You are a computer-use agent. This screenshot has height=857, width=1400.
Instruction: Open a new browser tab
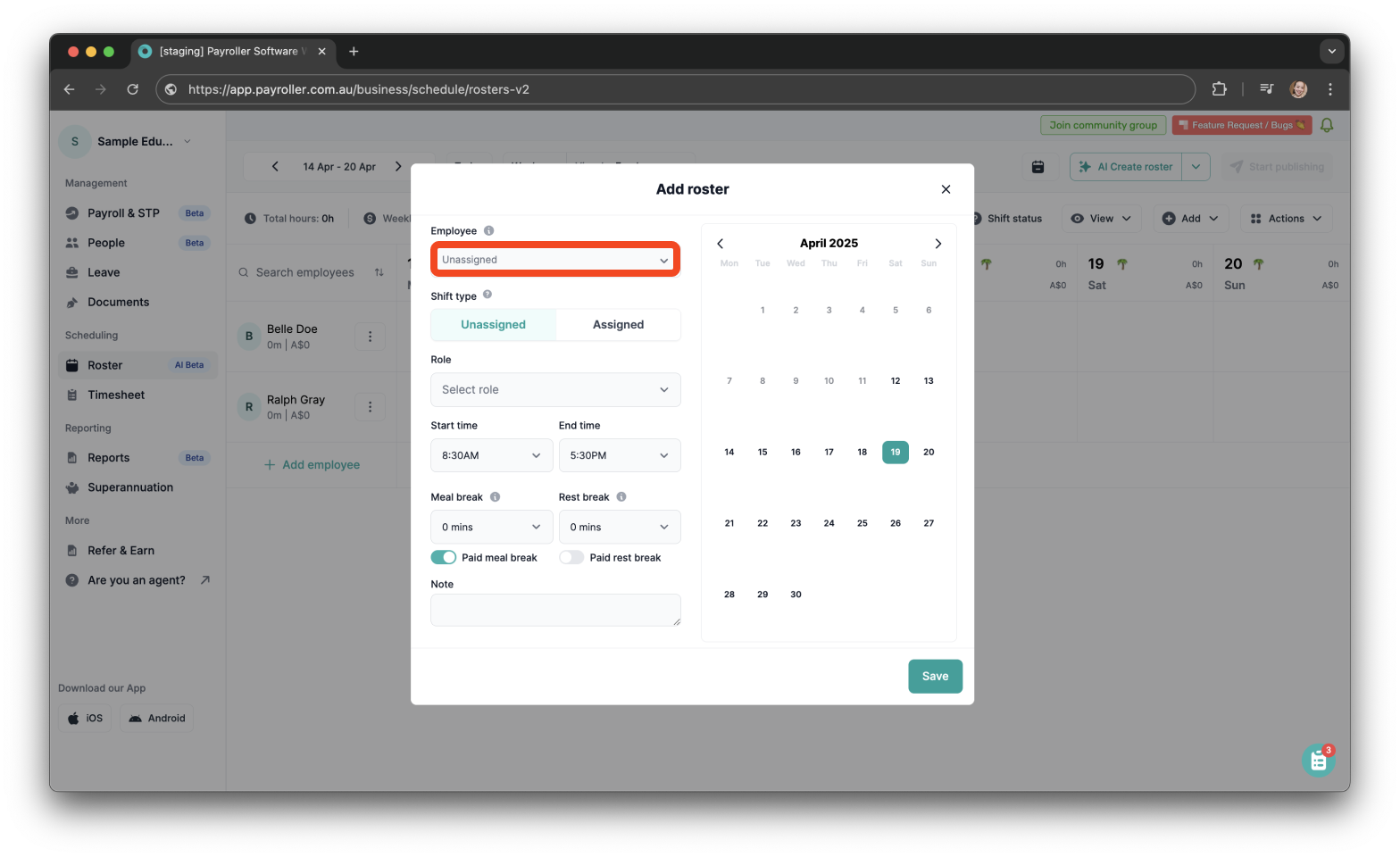[354, 52]
